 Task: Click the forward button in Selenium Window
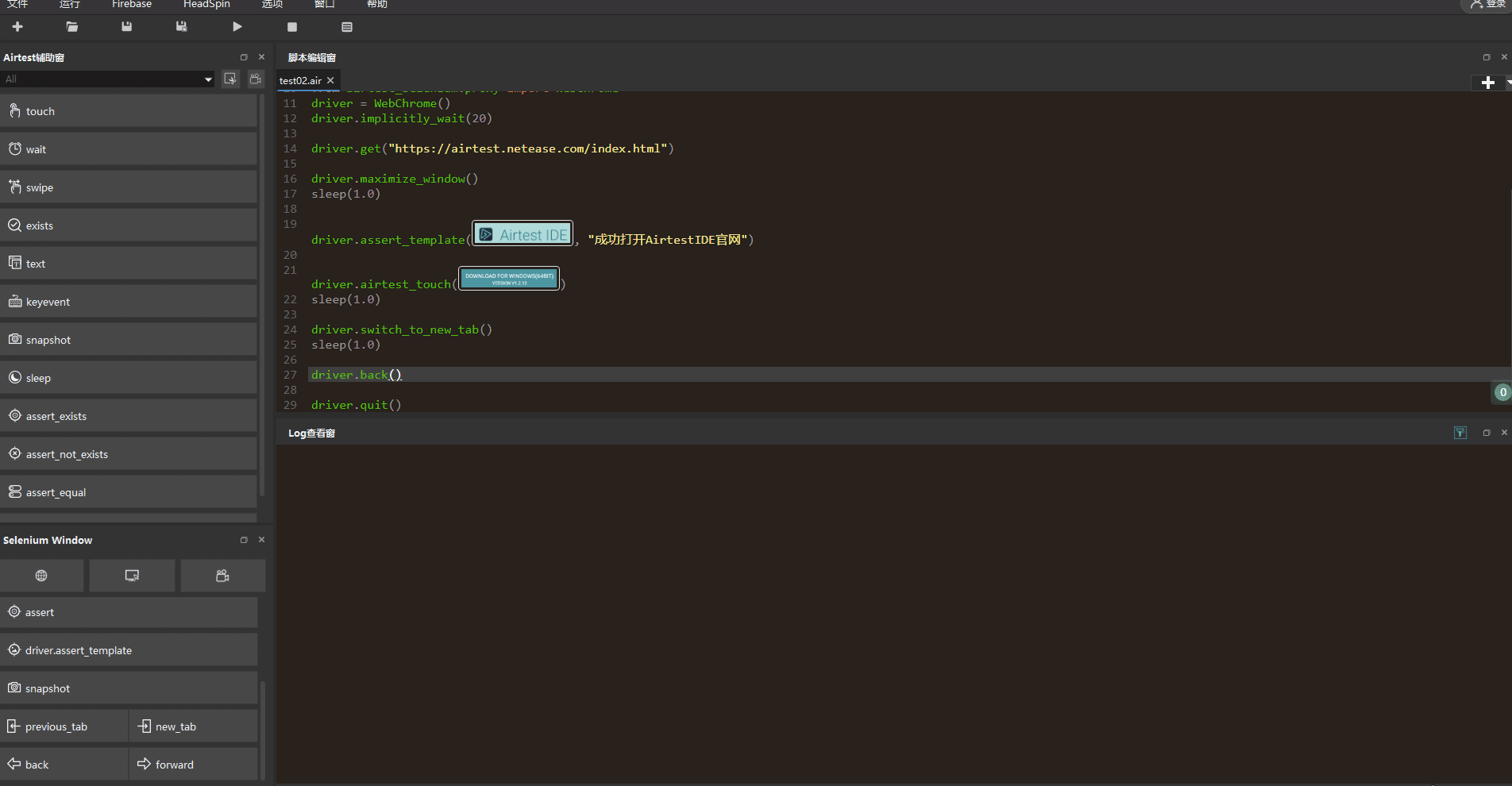(x=193, y=765)
